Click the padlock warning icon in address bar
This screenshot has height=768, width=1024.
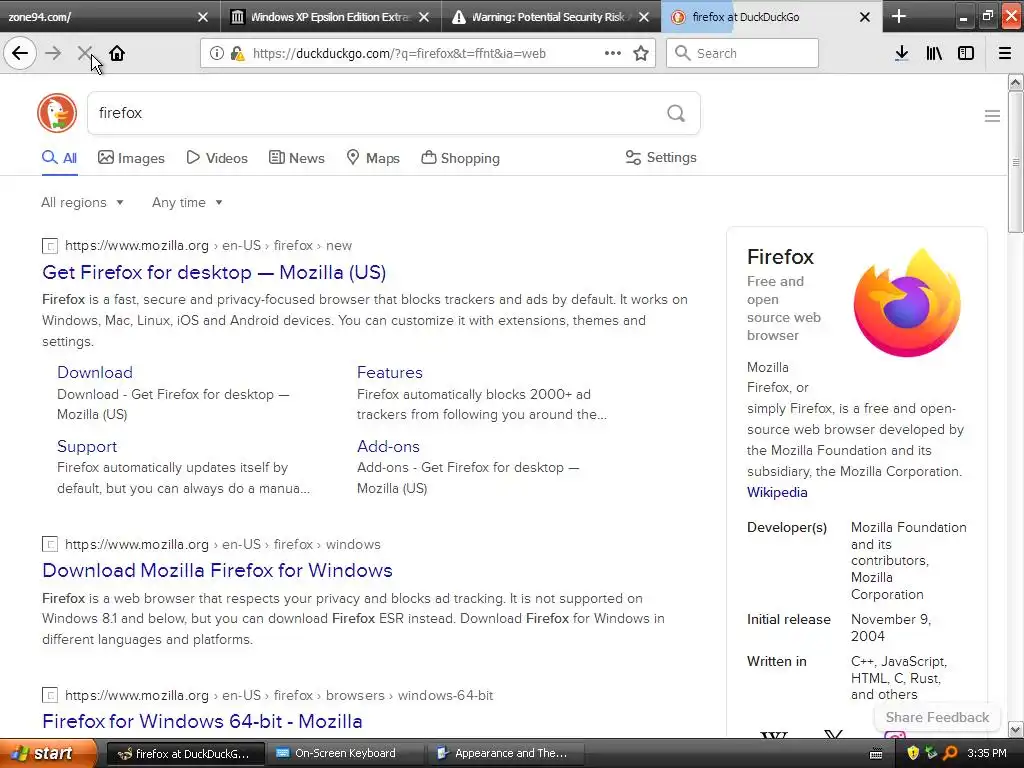(x=237, y=54)
